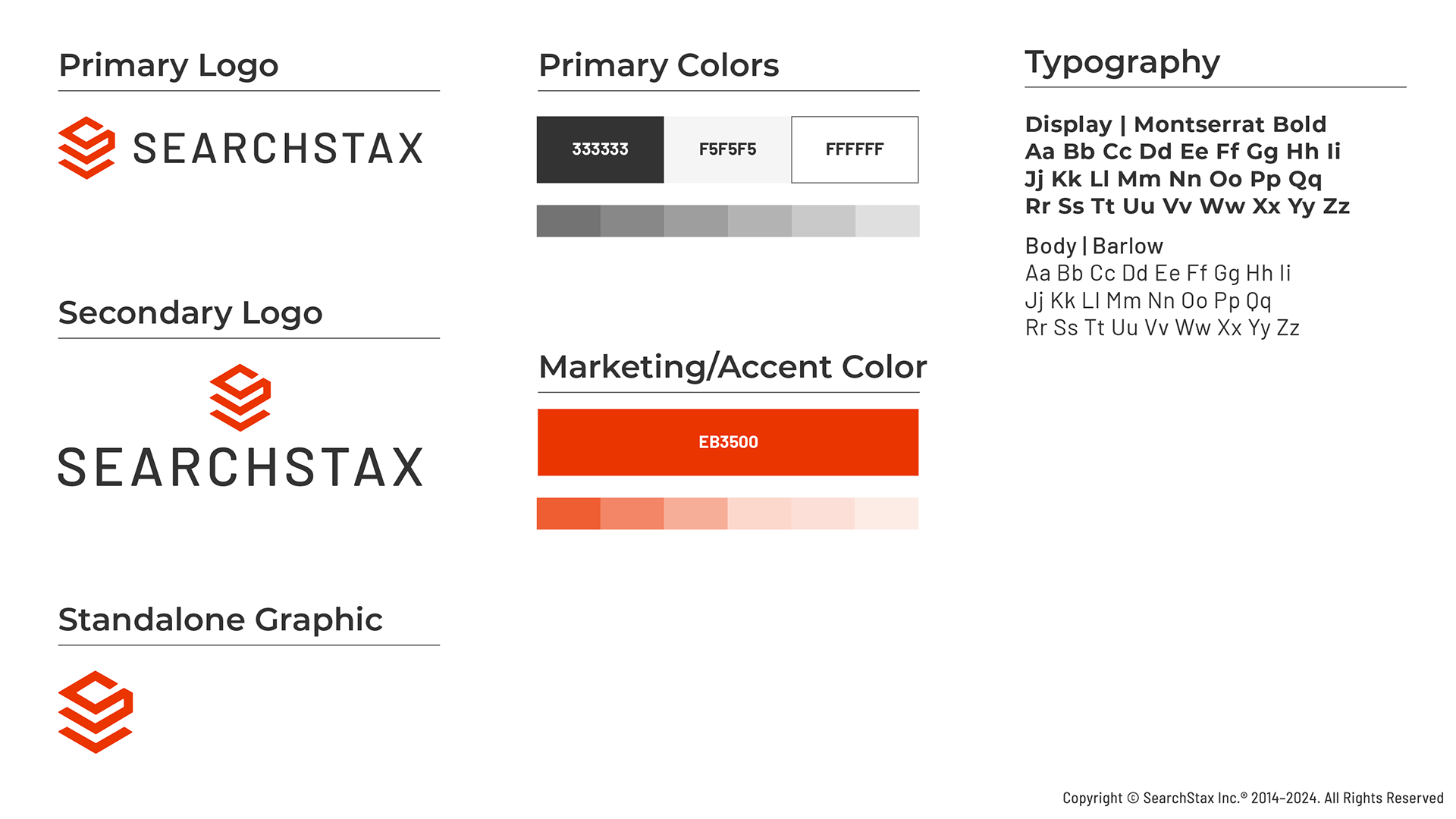Click the Typography heading
The width and height of the screenshot is (1456, 819).
point(1122,62)
